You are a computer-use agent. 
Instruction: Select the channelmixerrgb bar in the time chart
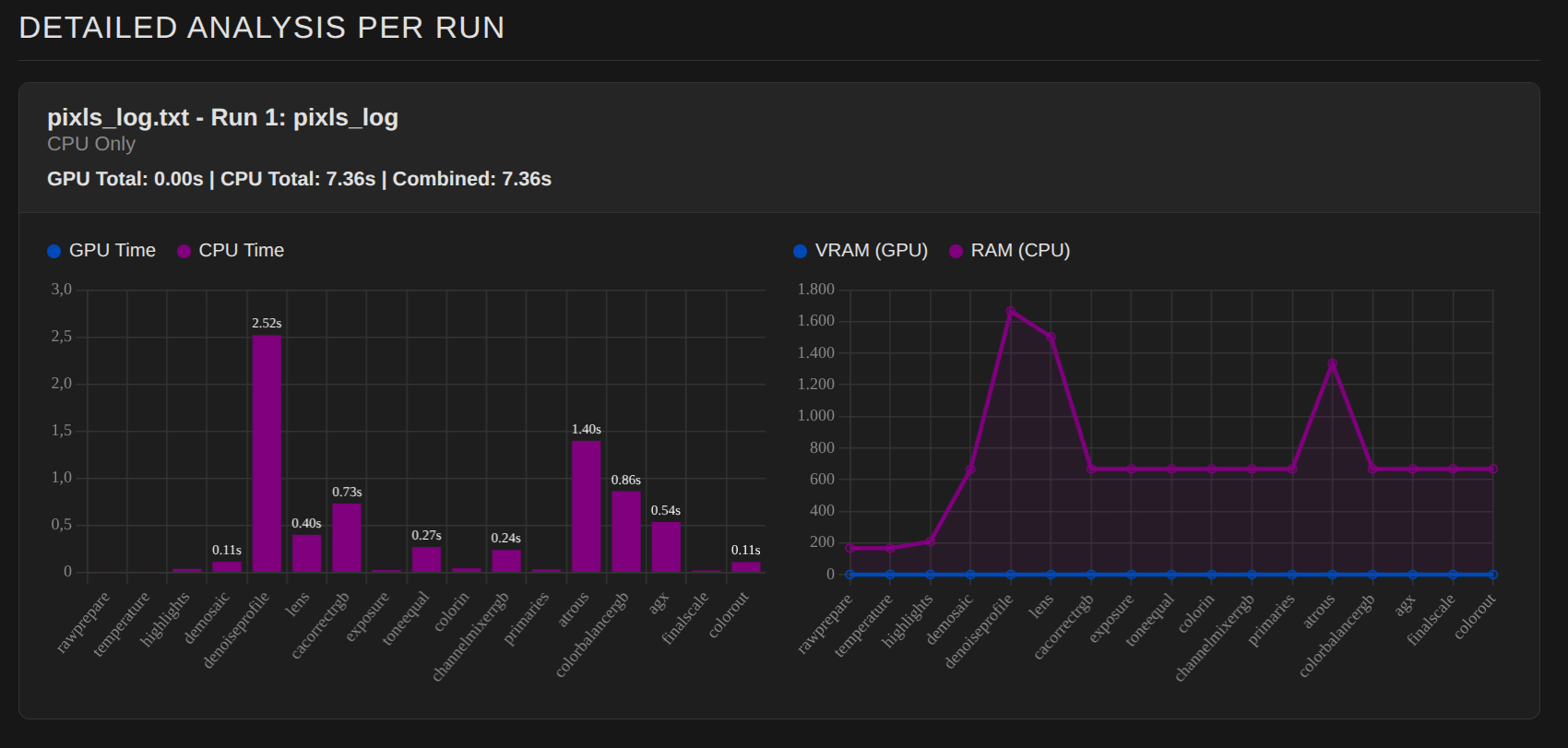(506, 561)
